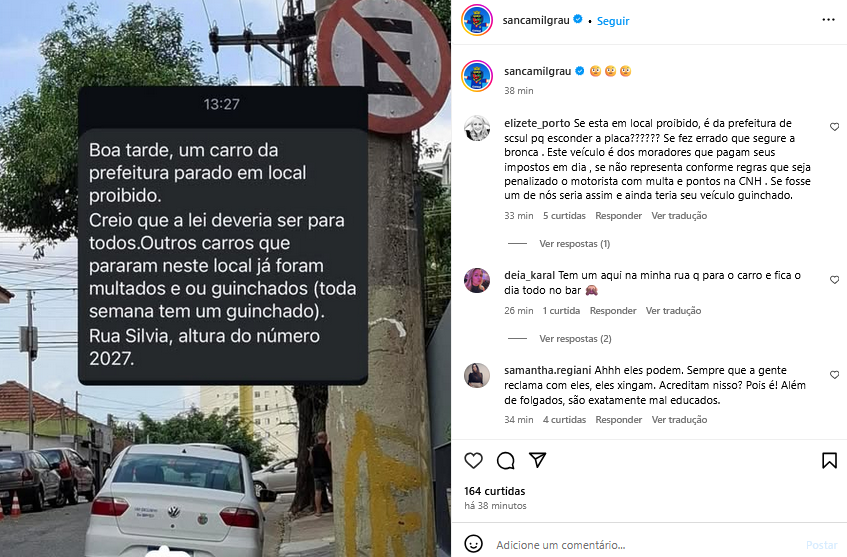This screenshot has width=847, height=557.
Task: Save post with the bookmark icon
Action: coord(829,460)
